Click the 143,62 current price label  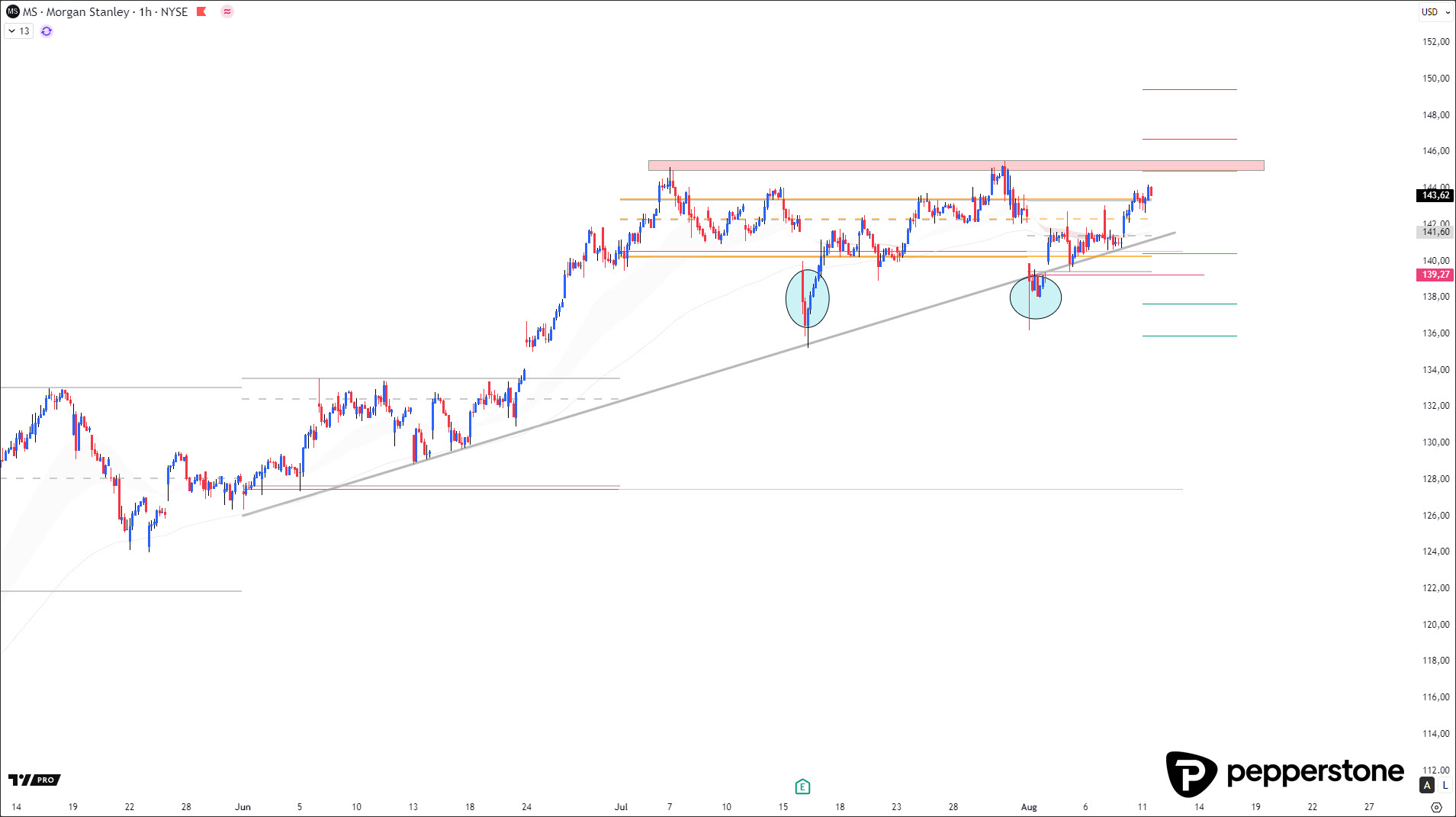[x=1435, y=195]
